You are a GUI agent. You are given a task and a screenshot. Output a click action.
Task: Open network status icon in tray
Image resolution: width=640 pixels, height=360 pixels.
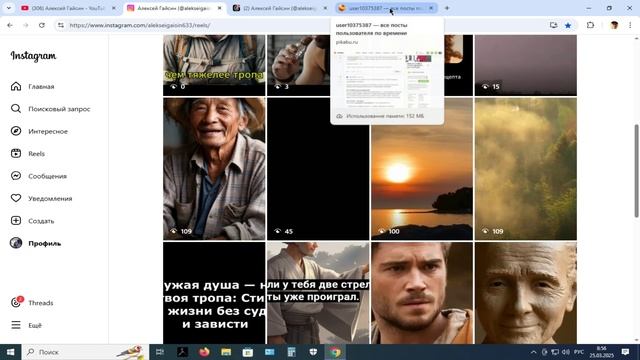(555, 352)
